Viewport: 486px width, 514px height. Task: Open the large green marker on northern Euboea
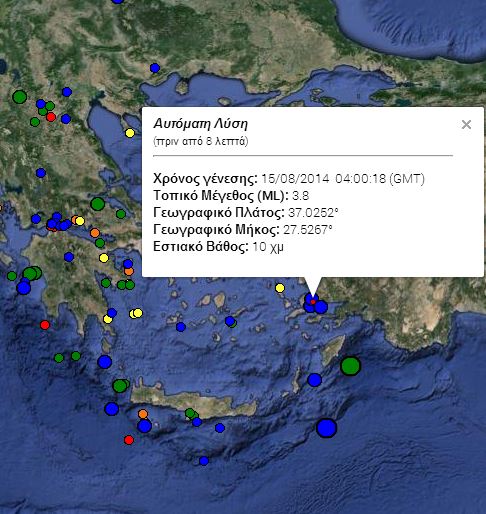[x=98, y=203]
